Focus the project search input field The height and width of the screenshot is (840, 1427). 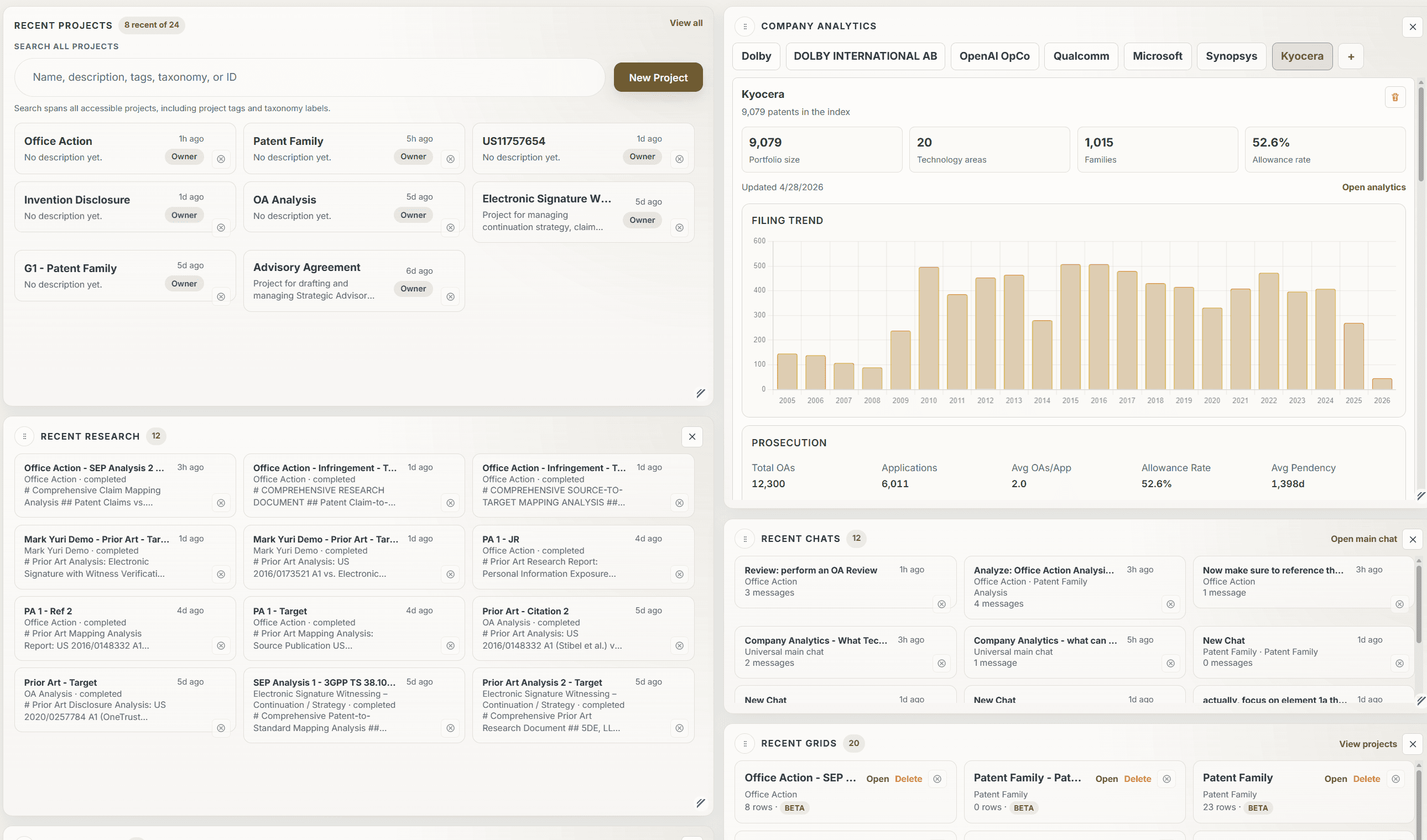[x=309, y=77]
